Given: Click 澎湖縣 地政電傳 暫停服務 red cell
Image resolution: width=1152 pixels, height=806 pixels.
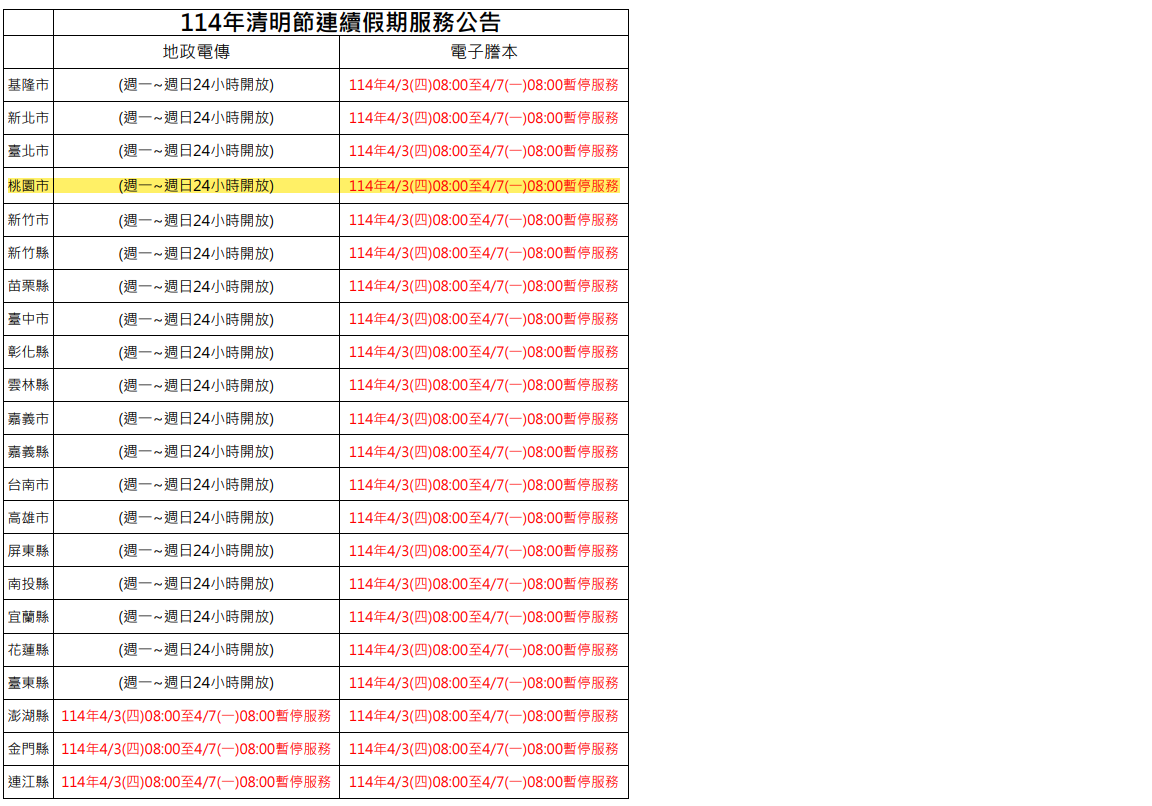Looking at the screenshot, I should [x=196, y=716].
